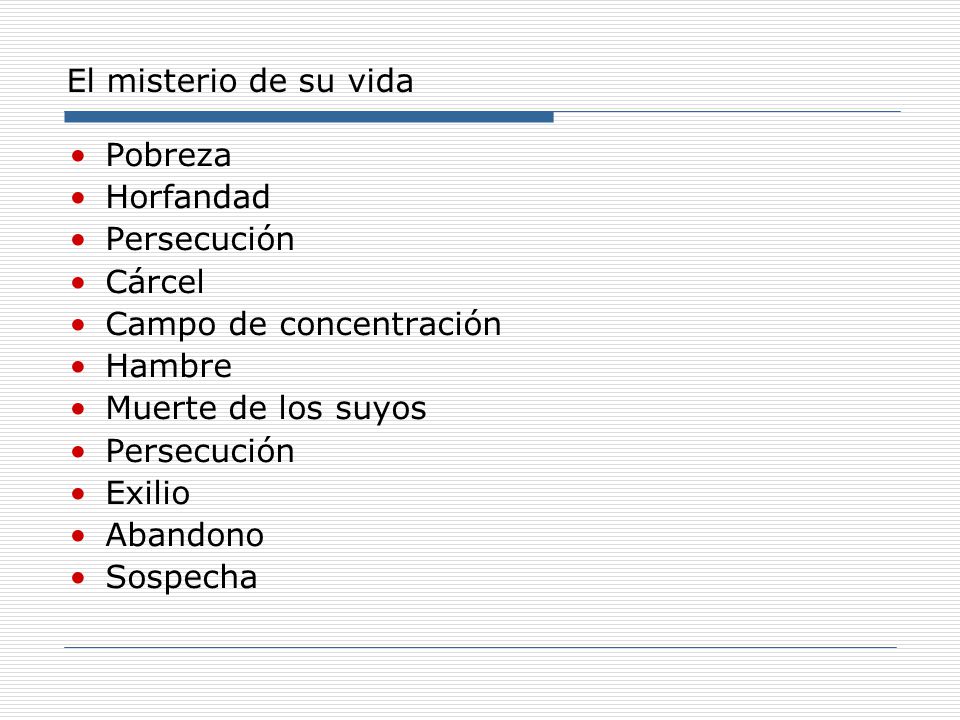Click the second Persecución bullet below Muerte

(x=200, y=451)
